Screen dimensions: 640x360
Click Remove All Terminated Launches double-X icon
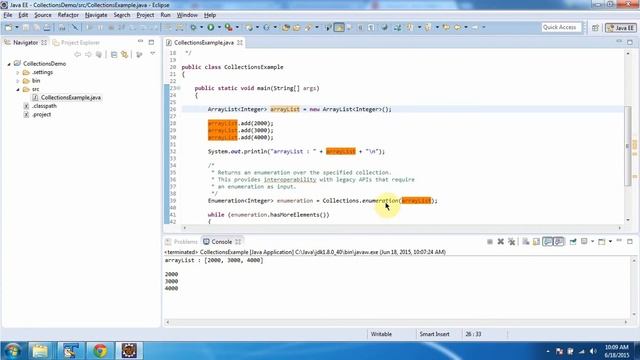[x=512, y=242]
